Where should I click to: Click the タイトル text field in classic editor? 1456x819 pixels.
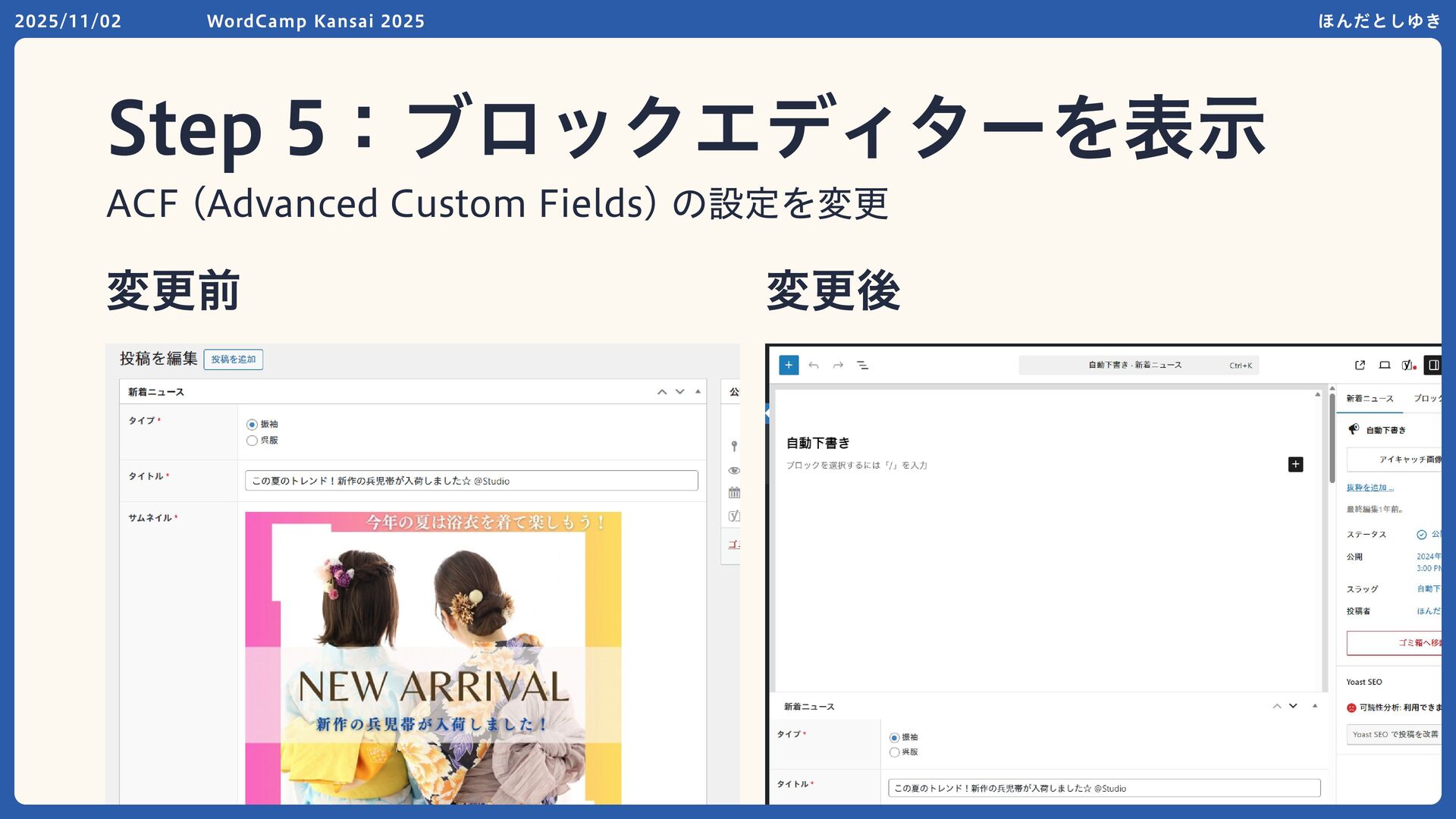click(471, 481)
